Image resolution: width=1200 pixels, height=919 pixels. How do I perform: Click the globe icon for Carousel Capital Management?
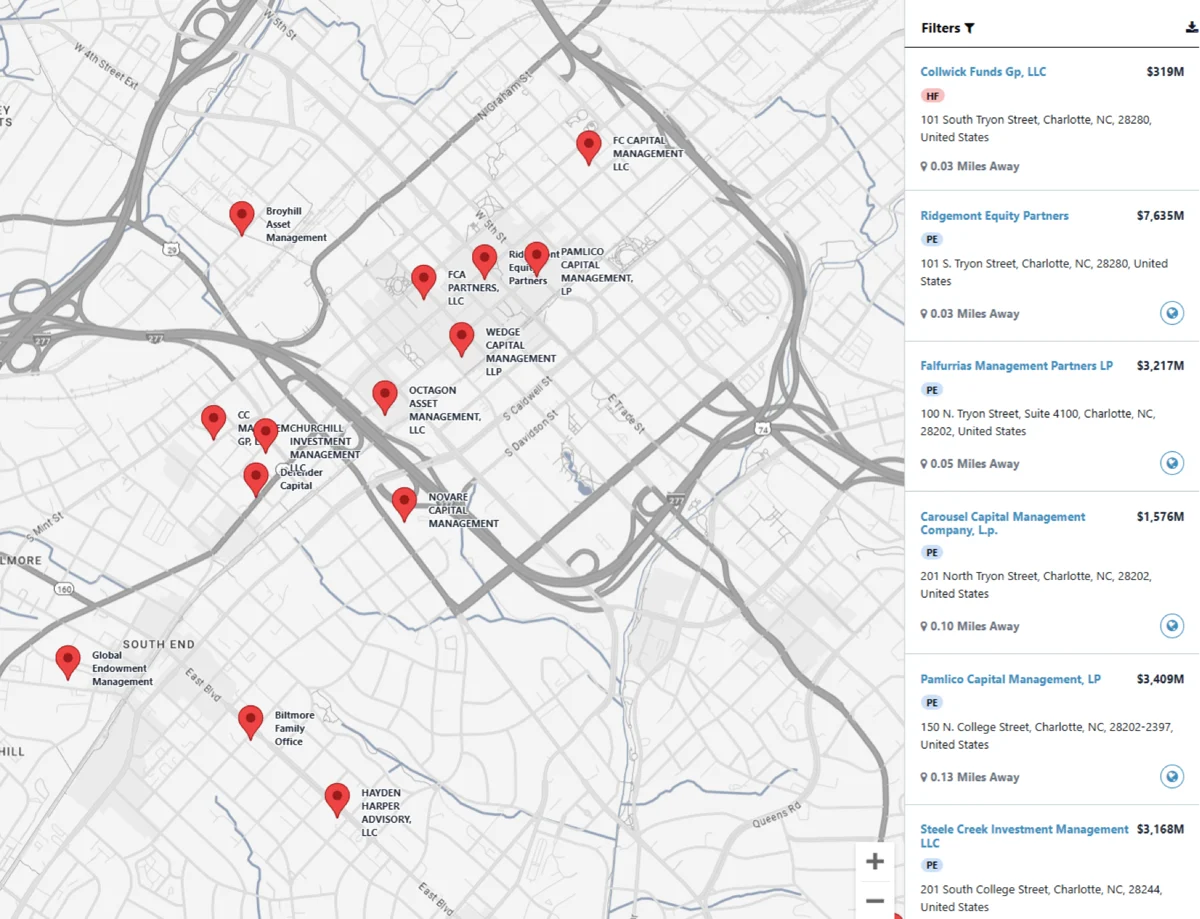tap(1172, 626)
